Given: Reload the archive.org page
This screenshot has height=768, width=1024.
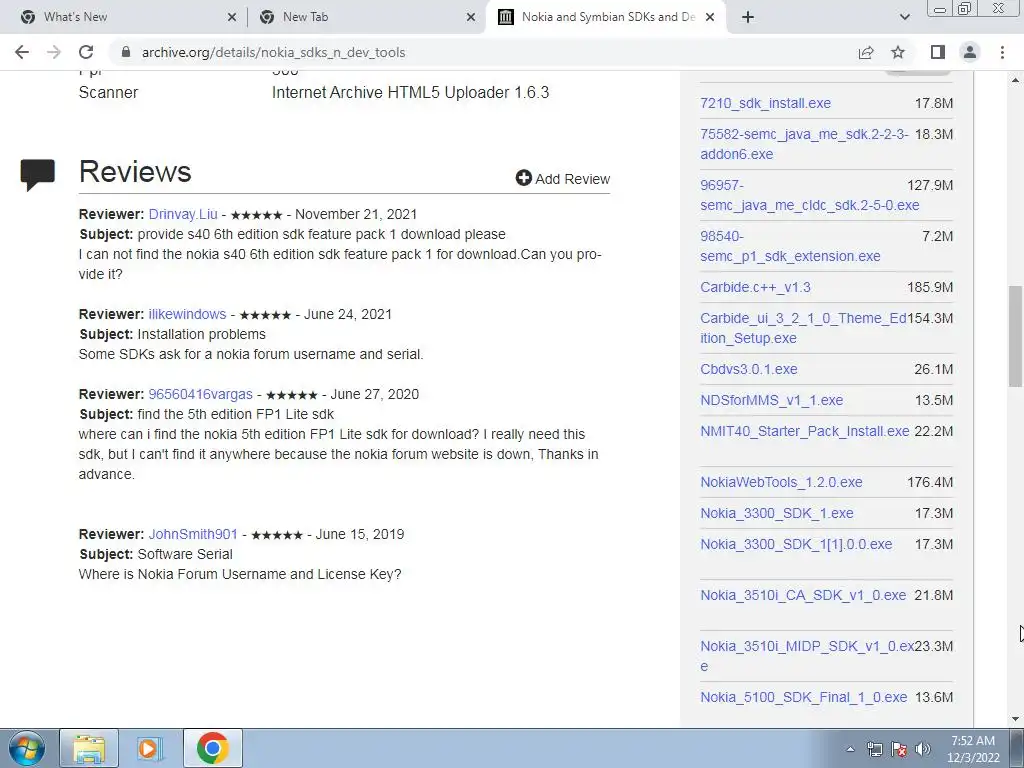Looking at the screenshot, I should (x=86, y=52).
